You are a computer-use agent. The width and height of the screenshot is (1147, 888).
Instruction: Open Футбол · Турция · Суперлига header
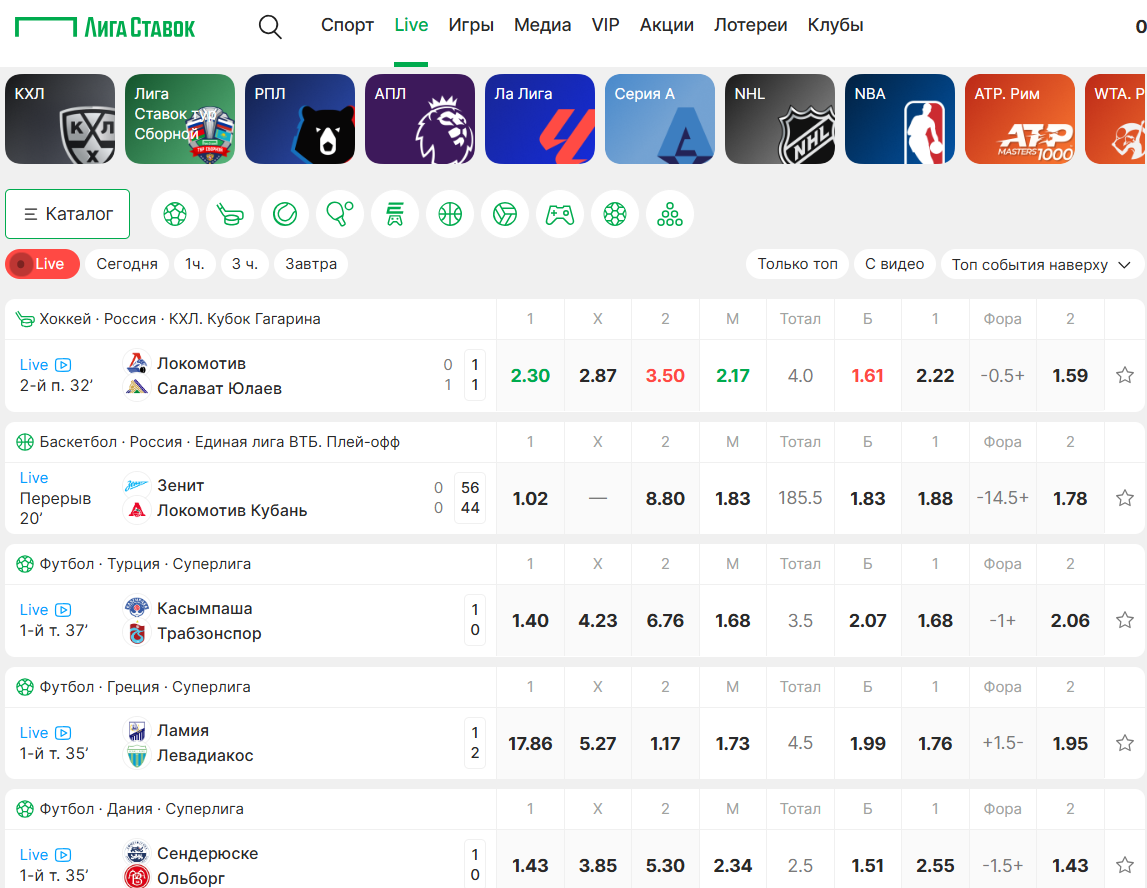point(145,564)
